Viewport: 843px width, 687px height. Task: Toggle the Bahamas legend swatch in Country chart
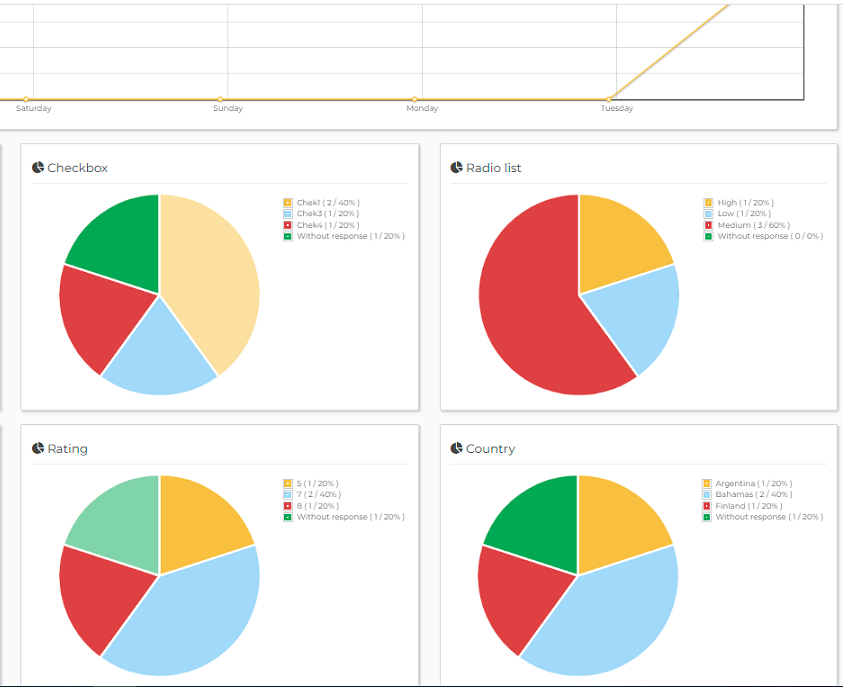point(706,494)
